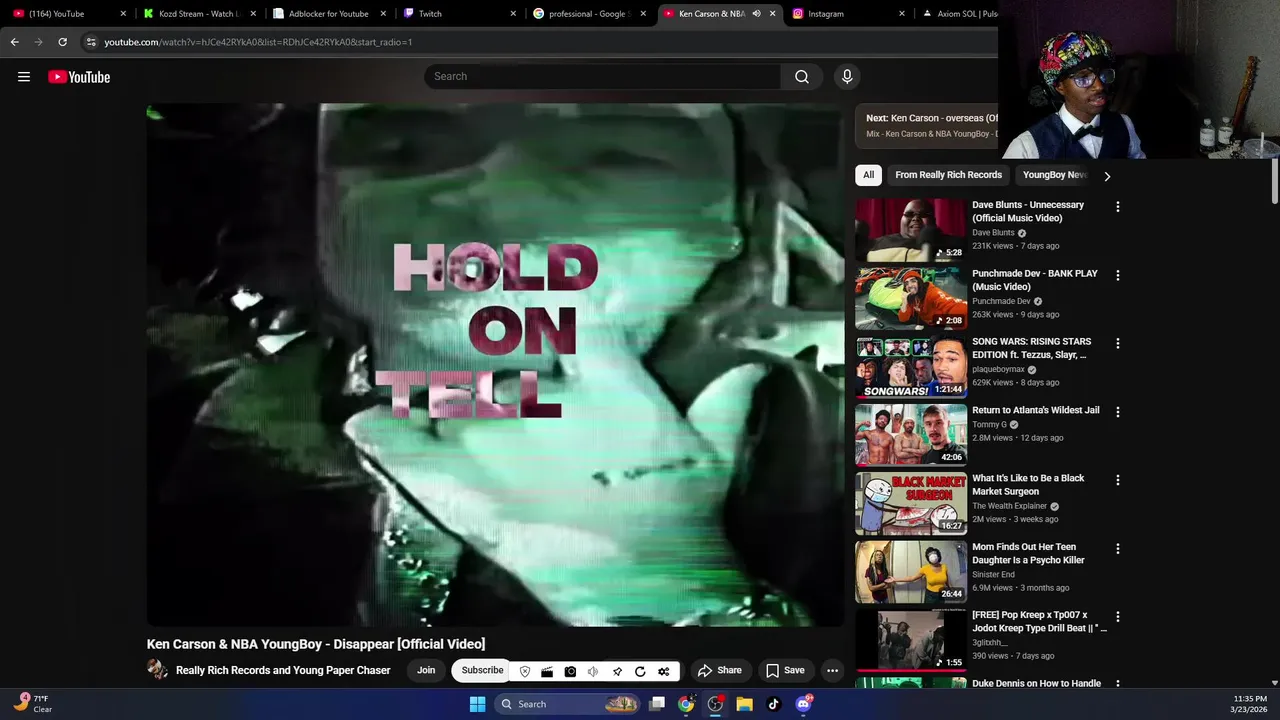1280x720 pixels.
Task: Mute the Ken Carson tab audio icon
Action: click(756, 14)
